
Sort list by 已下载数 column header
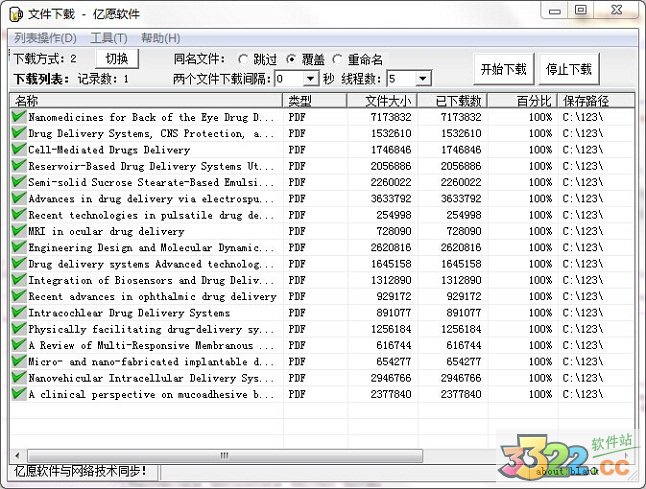click(x=452, y=101)
